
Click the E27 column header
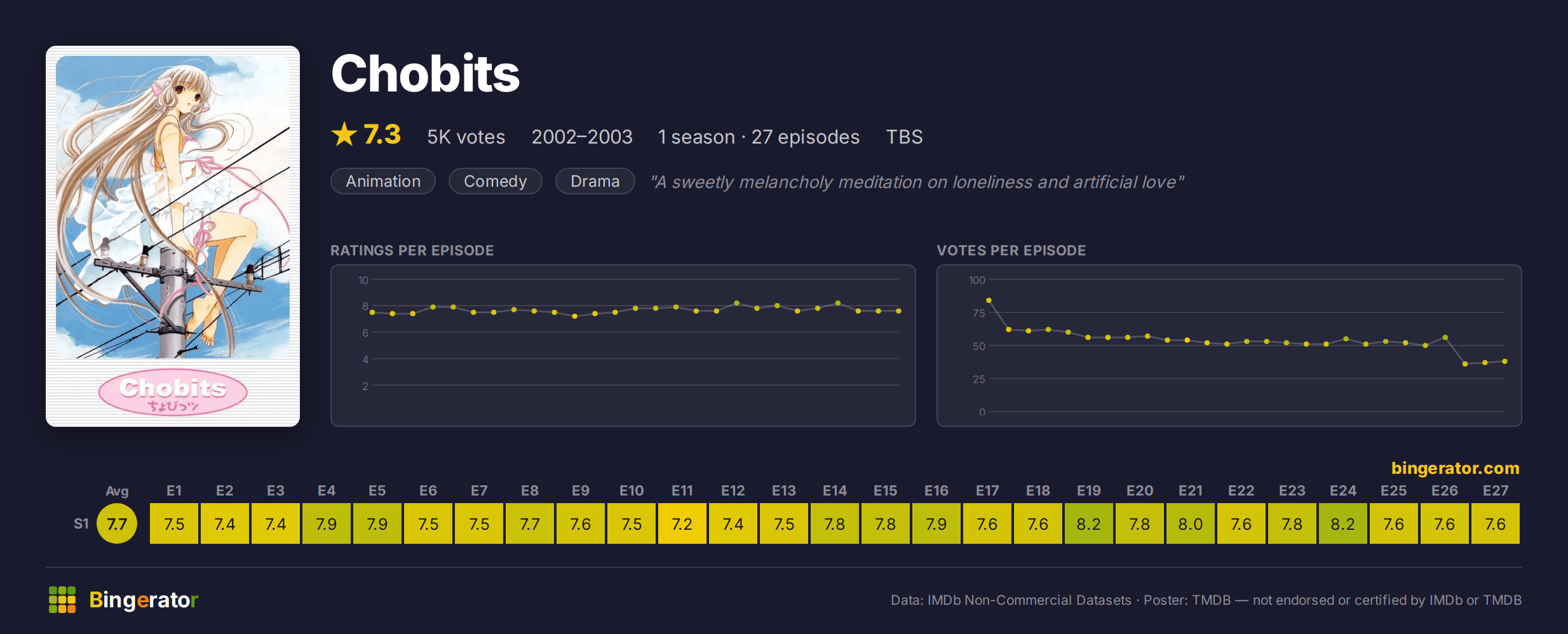point(1496,490)
